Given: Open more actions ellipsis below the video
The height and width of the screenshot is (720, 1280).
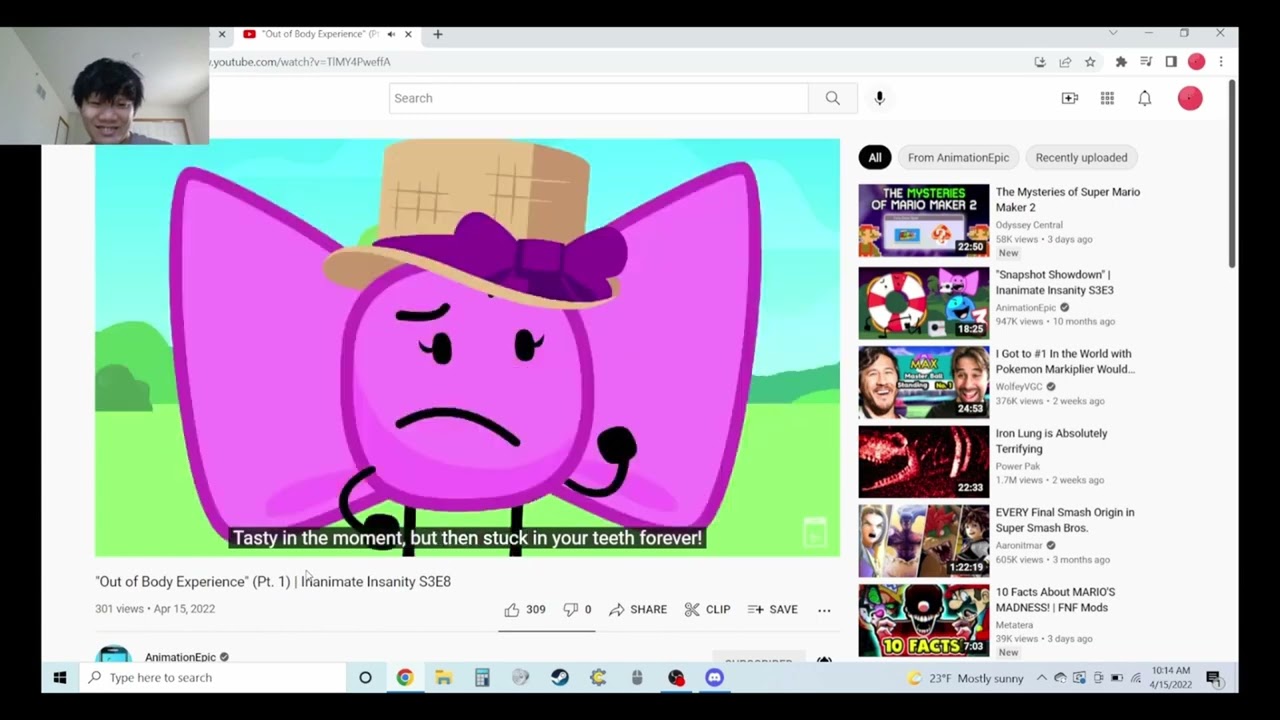Looking at the screenshot, I should click(x=824, y=609).
